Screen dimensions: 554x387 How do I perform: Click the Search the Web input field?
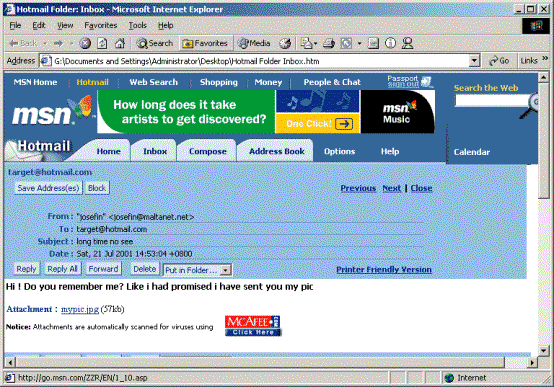[492, 101]
